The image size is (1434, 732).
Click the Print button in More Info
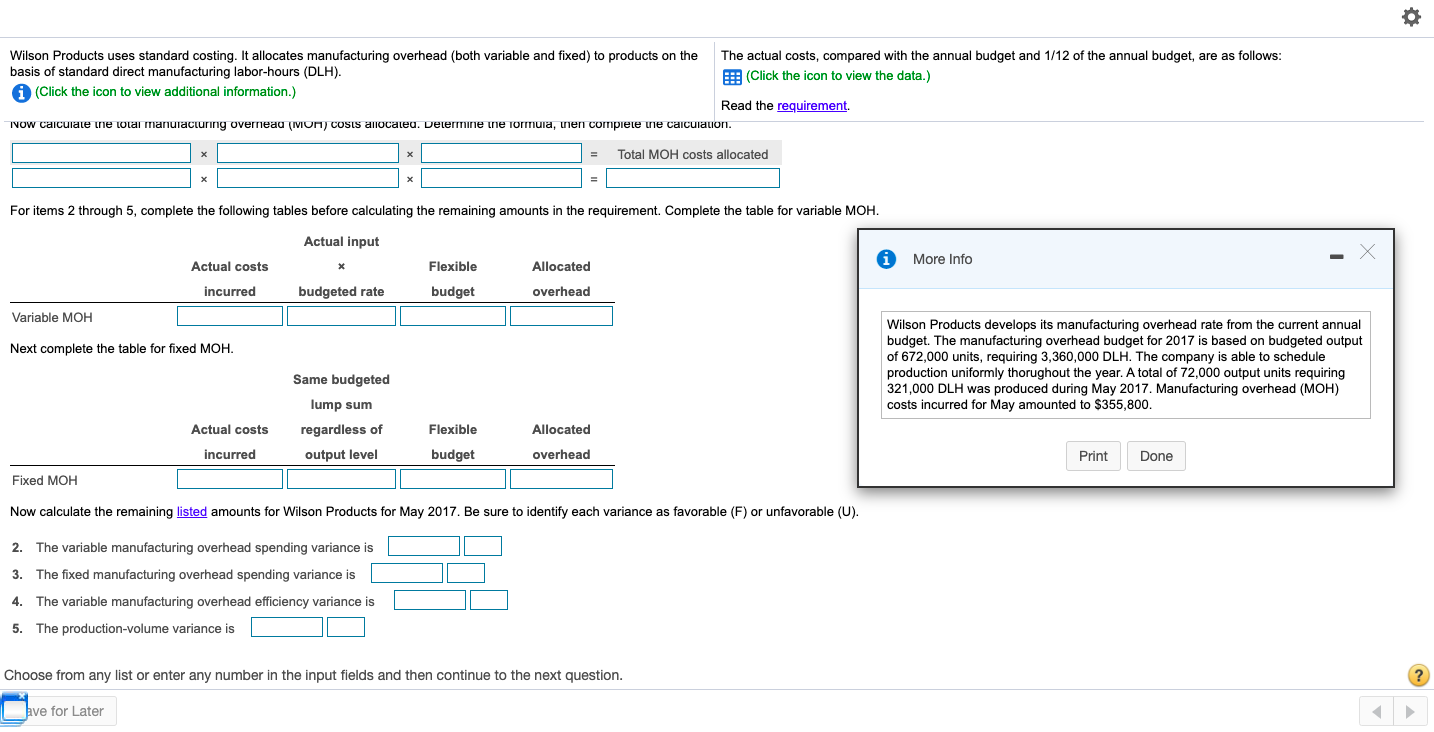point(1093,456)
